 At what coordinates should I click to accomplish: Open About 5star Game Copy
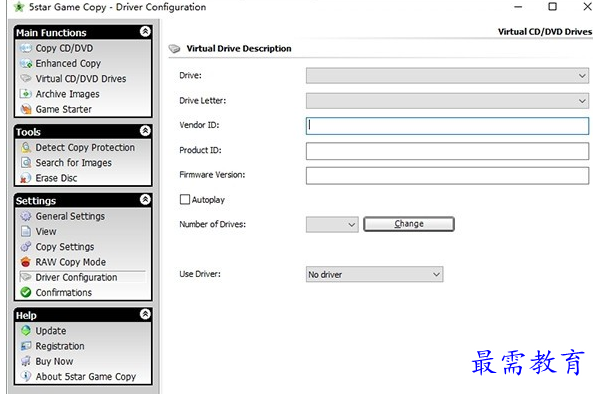85,376
